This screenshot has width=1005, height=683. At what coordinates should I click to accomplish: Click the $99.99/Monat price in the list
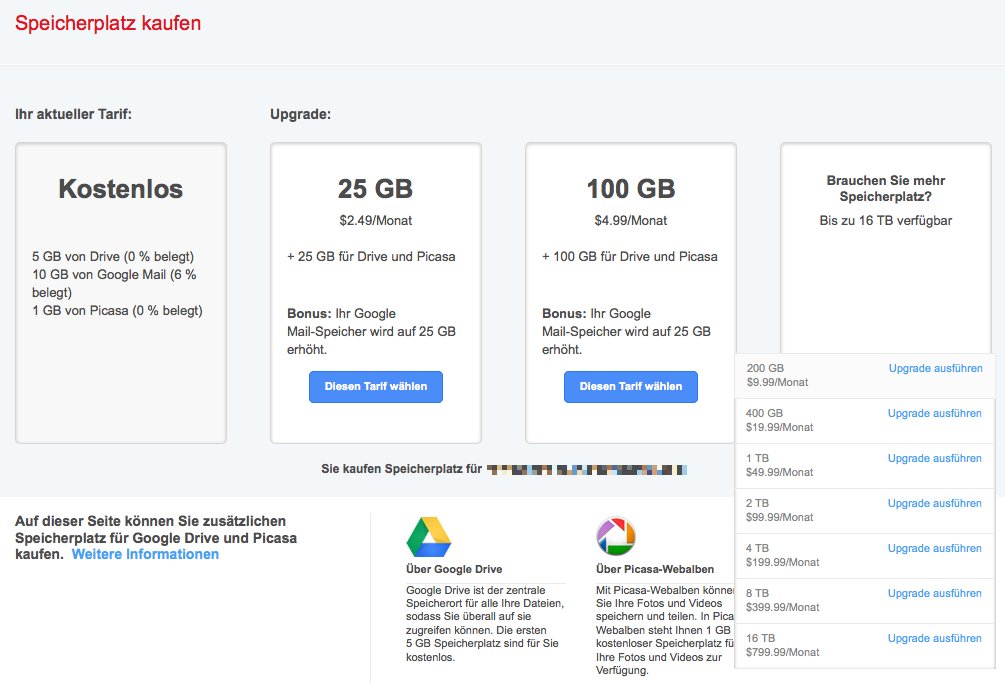point(779,517)
